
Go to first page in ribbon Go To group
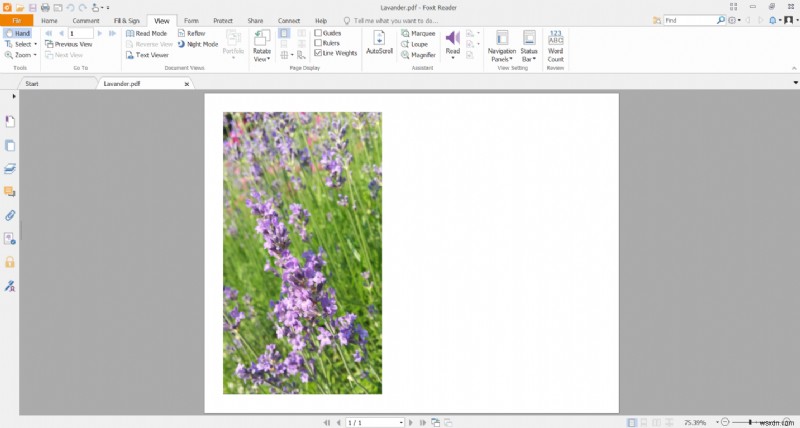48,33
